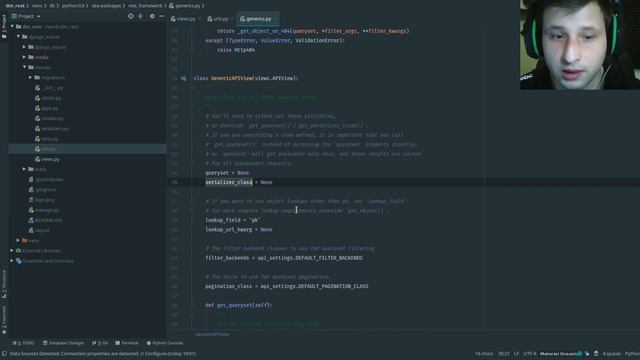Open the Python Console tool window
640x360 pixels.
tap(164, 343)
